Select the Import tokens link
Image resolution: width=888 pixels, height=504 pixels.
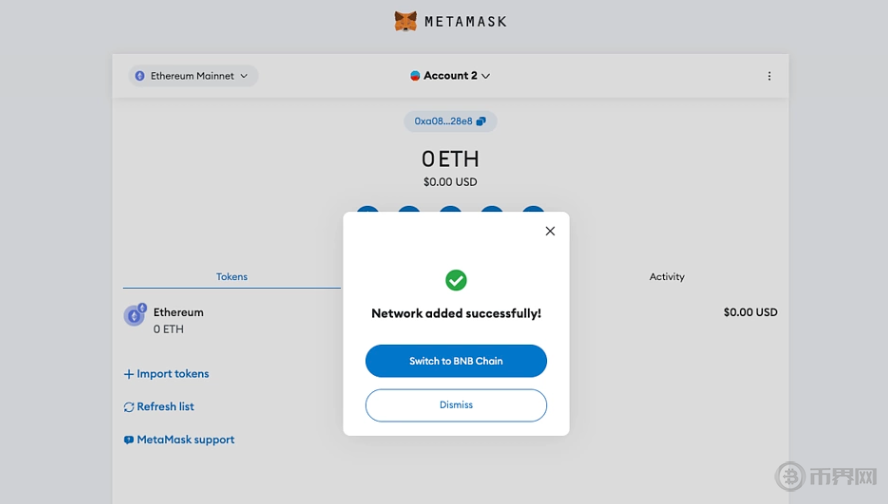pos(172,374)
